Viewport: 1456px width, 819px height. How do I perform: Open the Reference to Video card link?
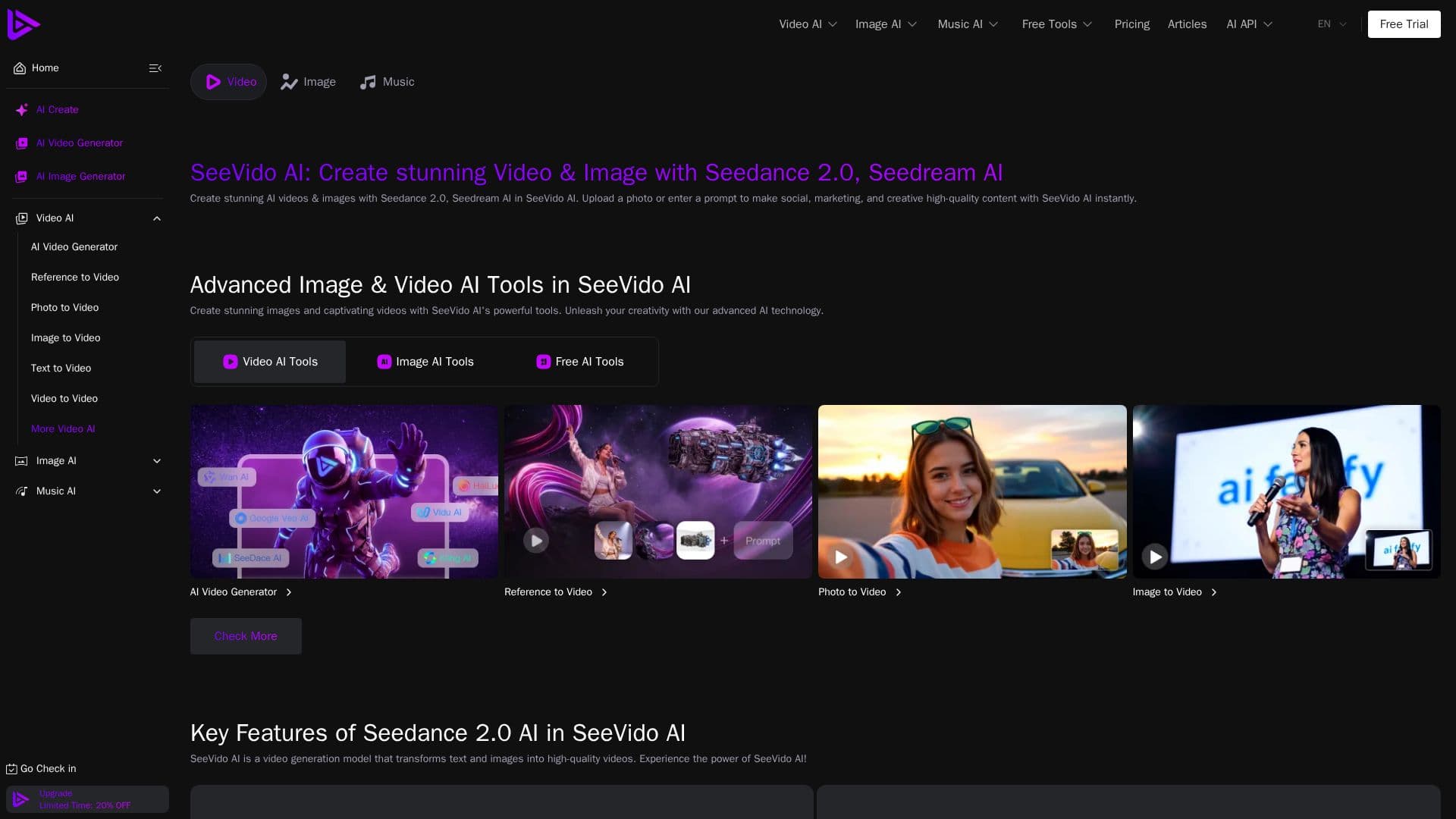point(556,592)
